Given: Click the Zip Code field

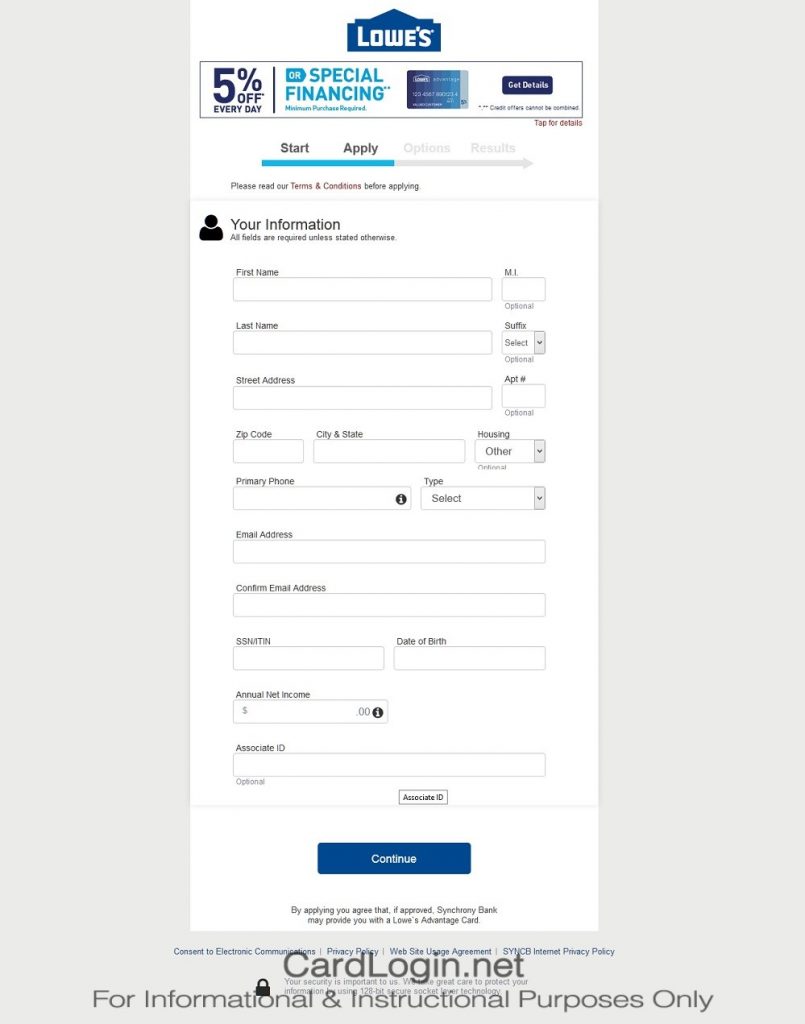Looking at the screenshot, I should [268, 451].
